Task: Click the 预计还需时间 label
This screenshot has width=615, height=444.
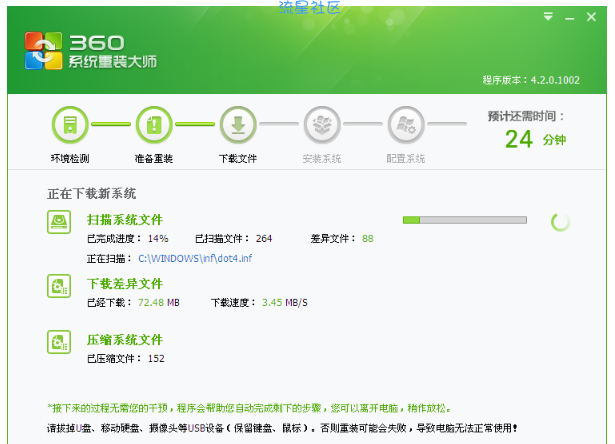Action: point(526,116)
